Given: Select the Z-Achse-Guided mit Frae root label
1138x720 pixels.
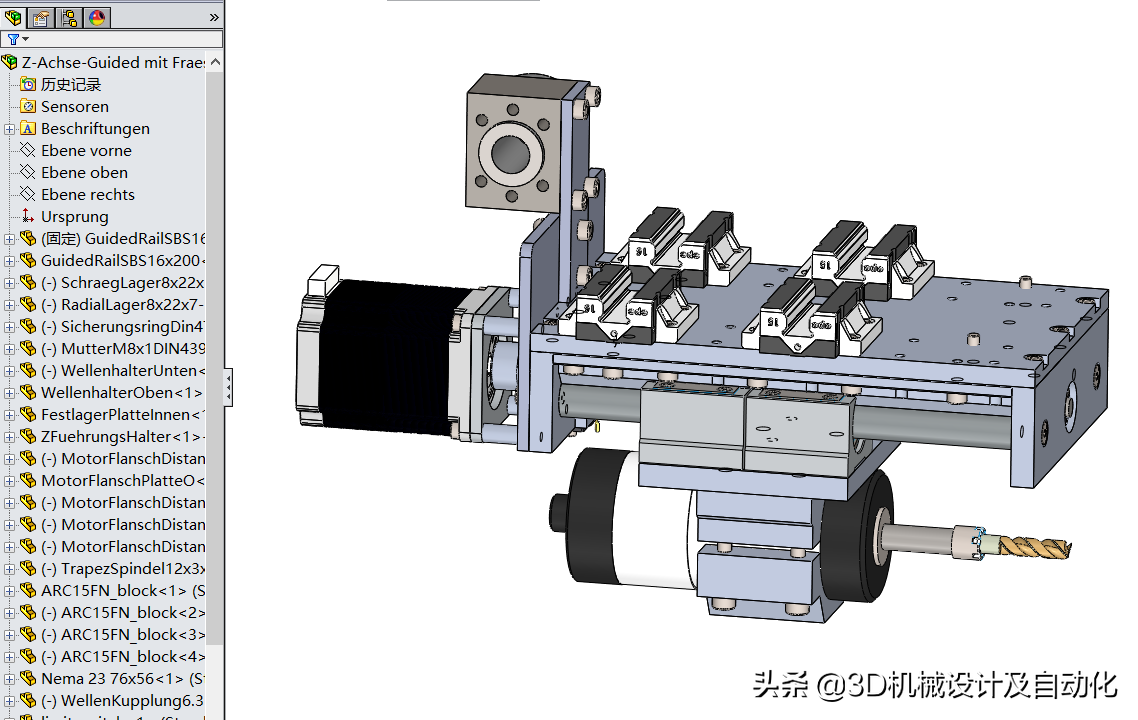Looking at the screenshot, I should [113, 62].
